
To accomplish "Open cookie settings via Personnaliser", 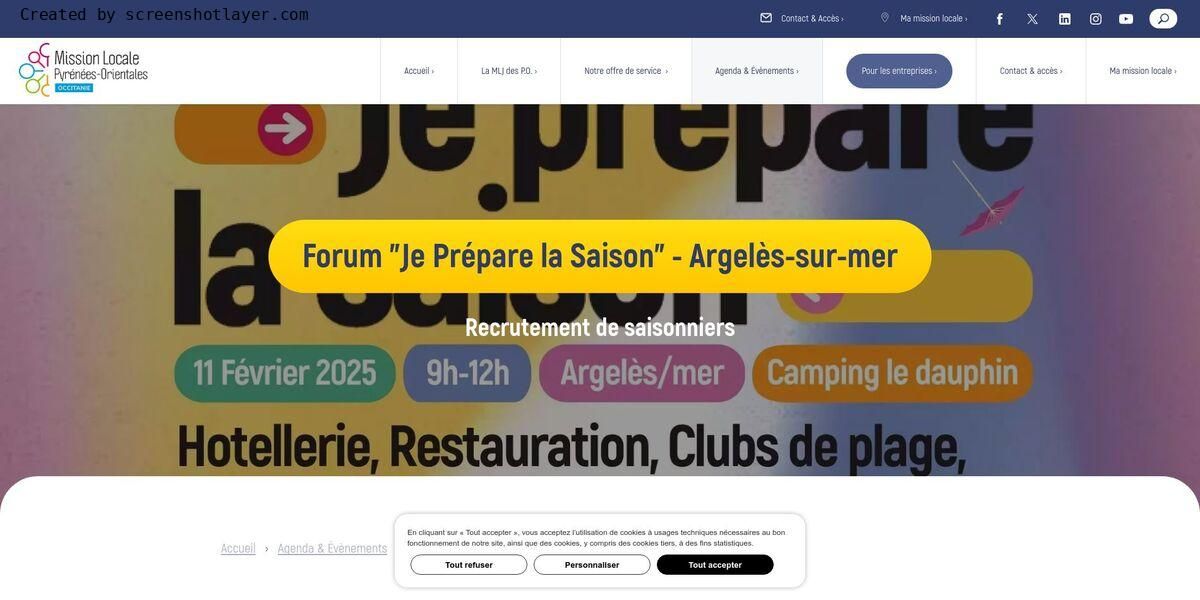I will click(x=592, y=565).
